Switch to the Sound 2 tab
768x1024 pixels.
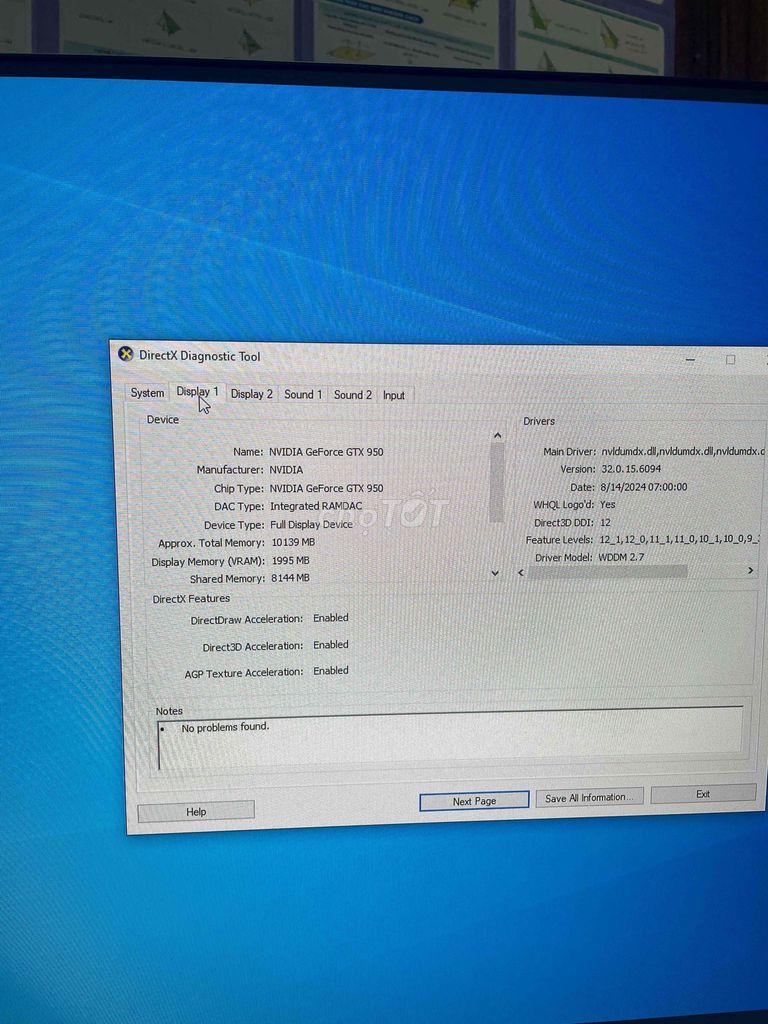coord(353,394)
